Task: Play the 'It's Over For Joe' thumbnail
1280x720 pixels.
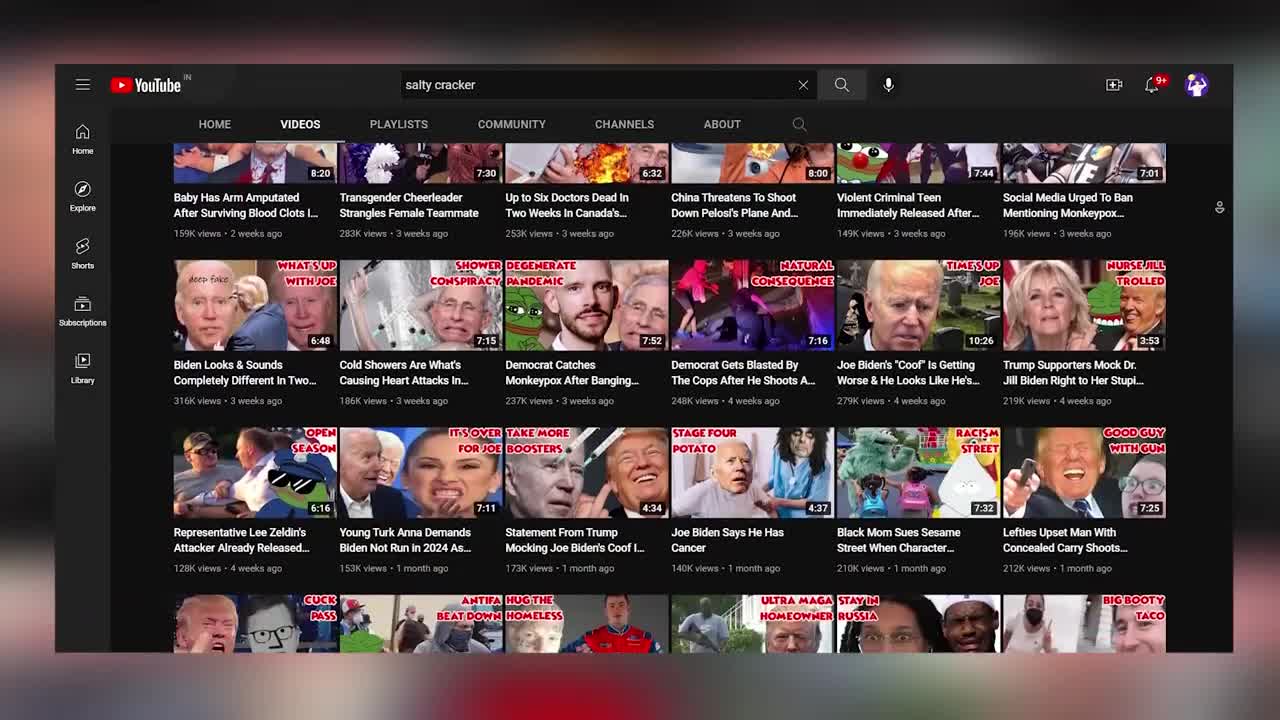Action: click(x=421, y=473)
